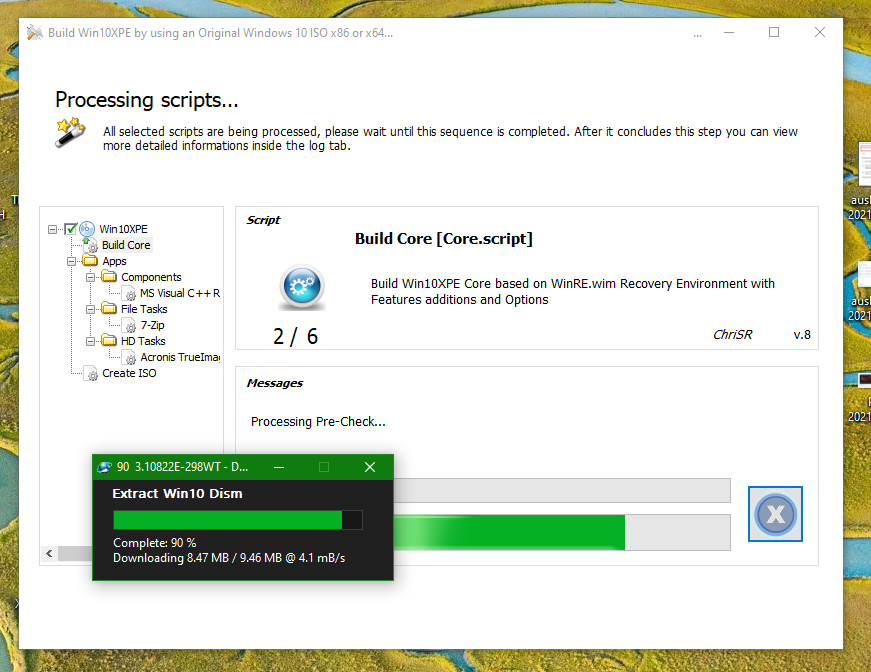
Task: Select the Apps folder in tree
Action: [114, 261]
